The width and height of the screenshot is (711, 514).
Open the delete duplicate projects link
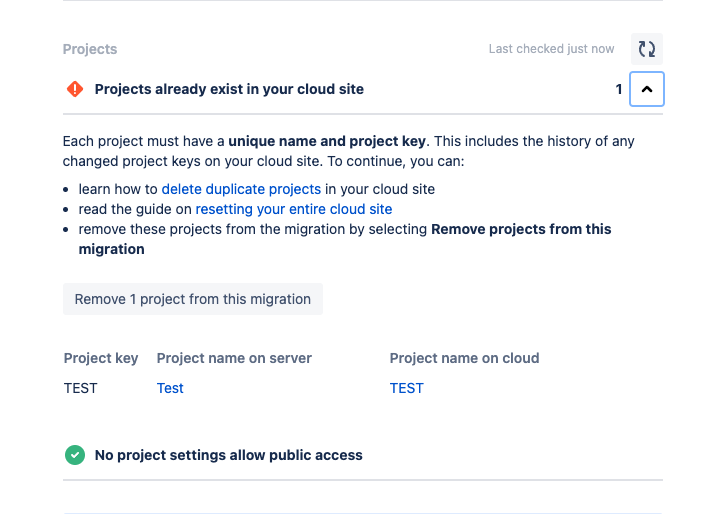click(241, 188)
